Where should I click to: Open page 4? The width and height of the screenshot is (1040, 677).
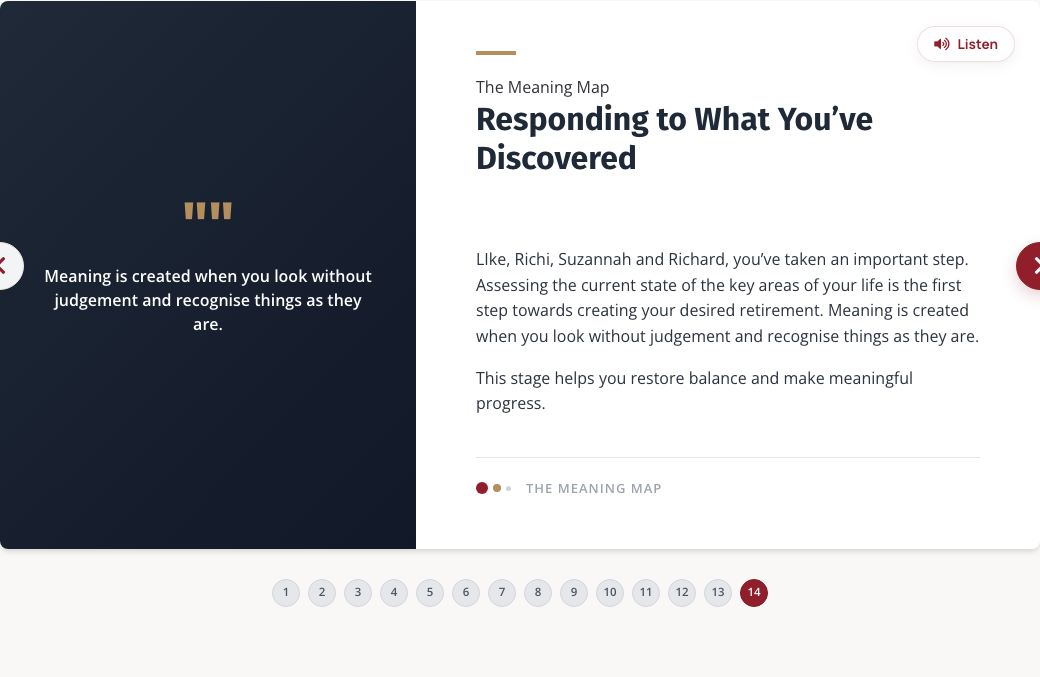pyautogui.click(x=394, y=592)
